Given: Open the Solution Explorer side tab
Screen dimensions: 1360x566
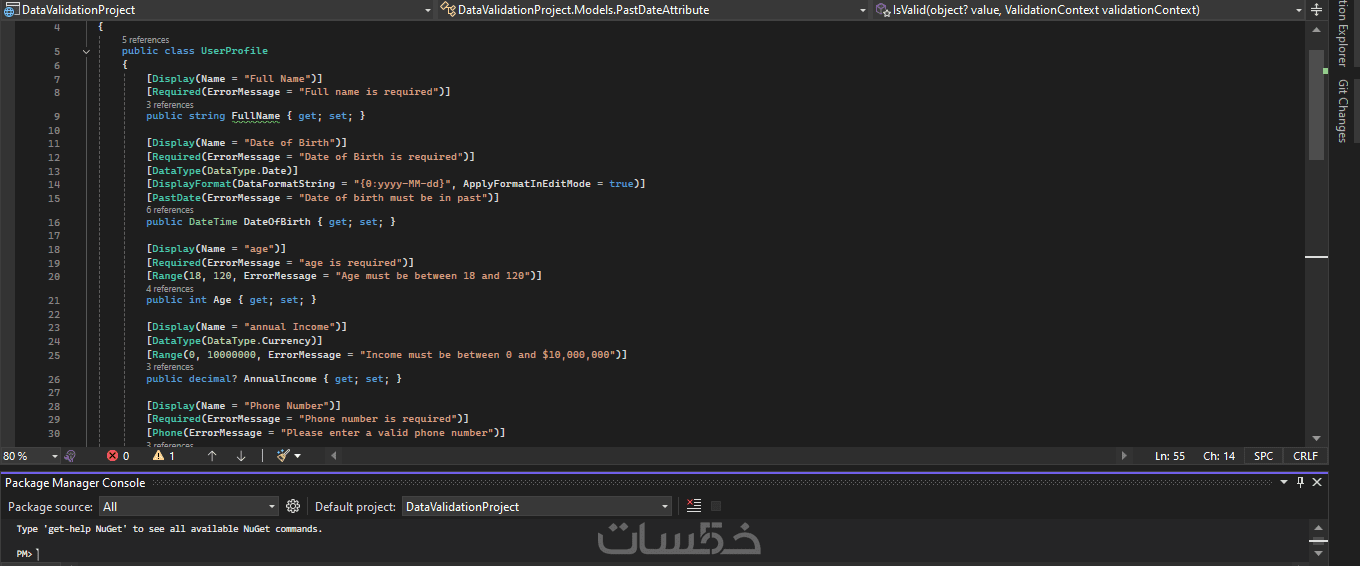Looking at the screenshot, I should tap(1343, 32).
